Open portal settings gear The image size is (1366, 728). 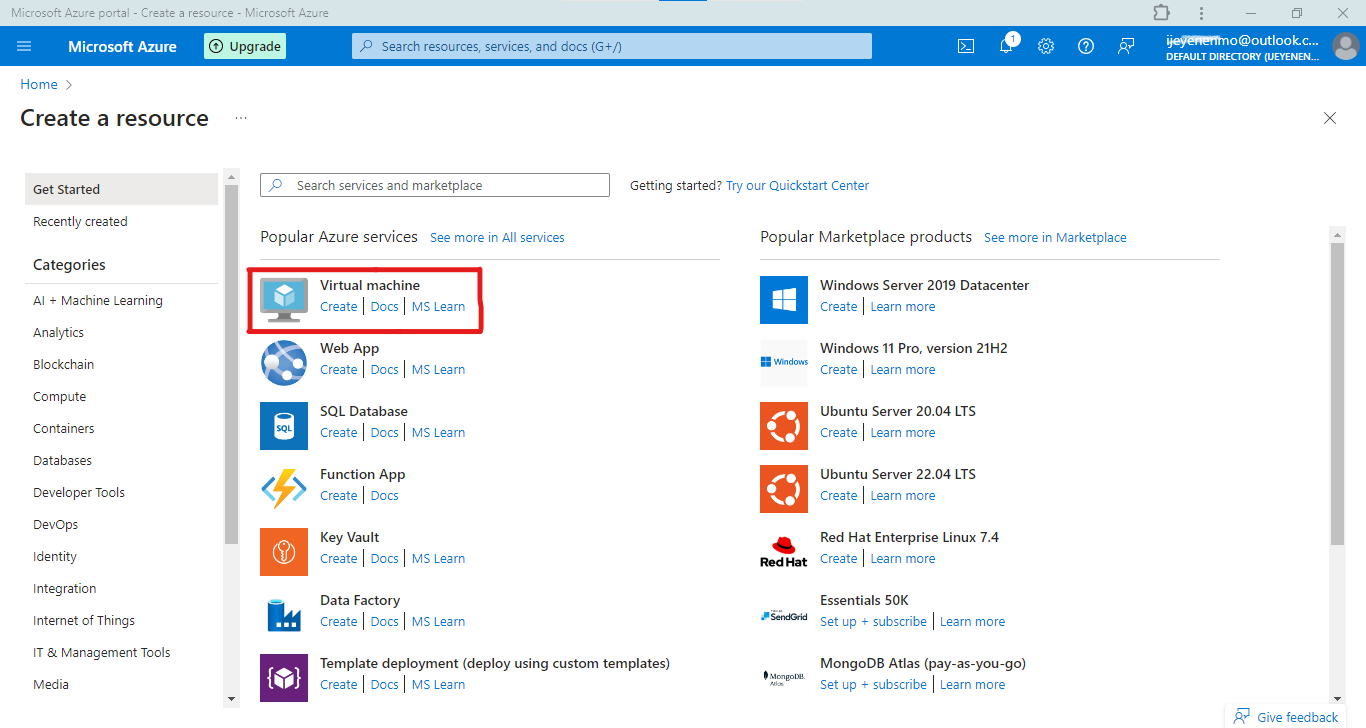(1046, 46)
